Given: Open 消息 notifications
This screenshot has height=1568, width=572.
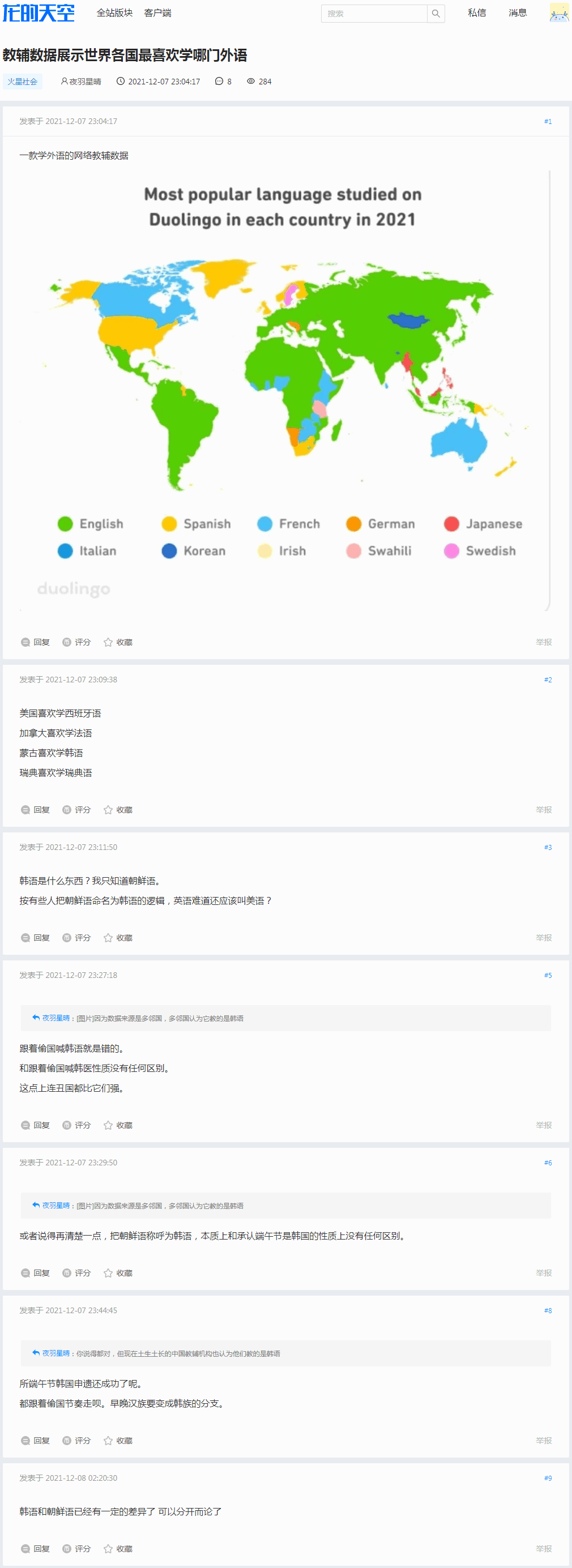Looking at the screenshot, I should (518, 13).
